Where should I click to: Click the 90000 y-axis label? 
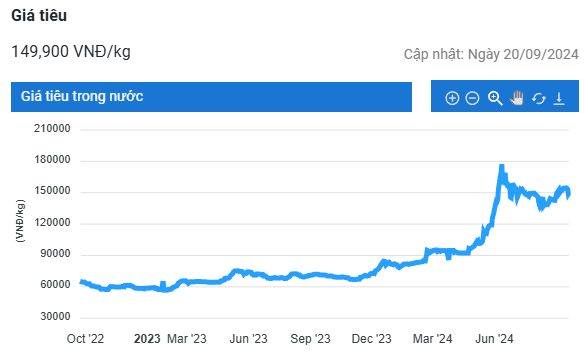(x=55, y=254)
